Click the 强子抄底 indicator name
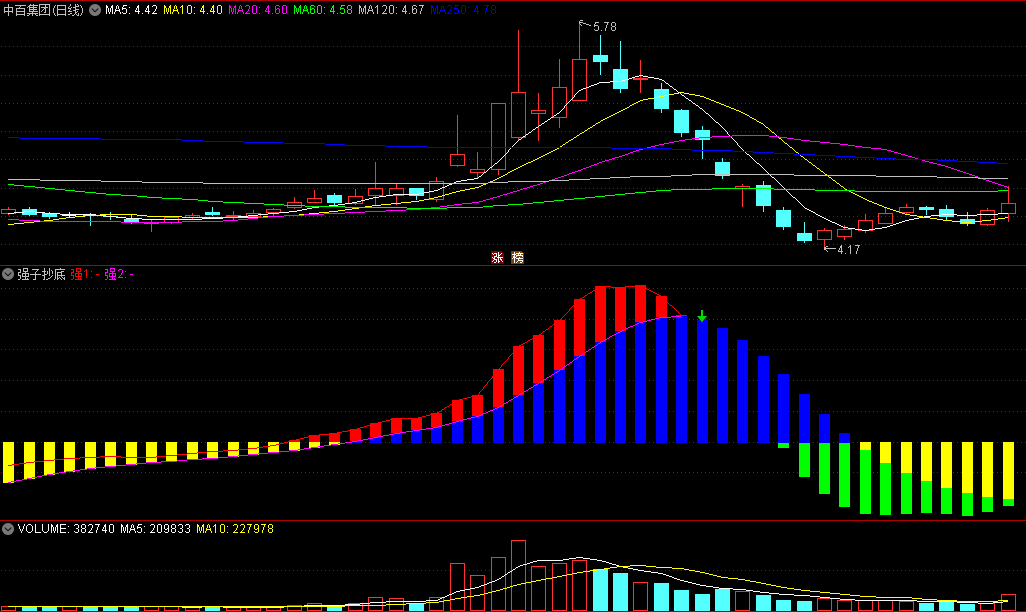1026x612 pixels. click(x=41, y=274)
